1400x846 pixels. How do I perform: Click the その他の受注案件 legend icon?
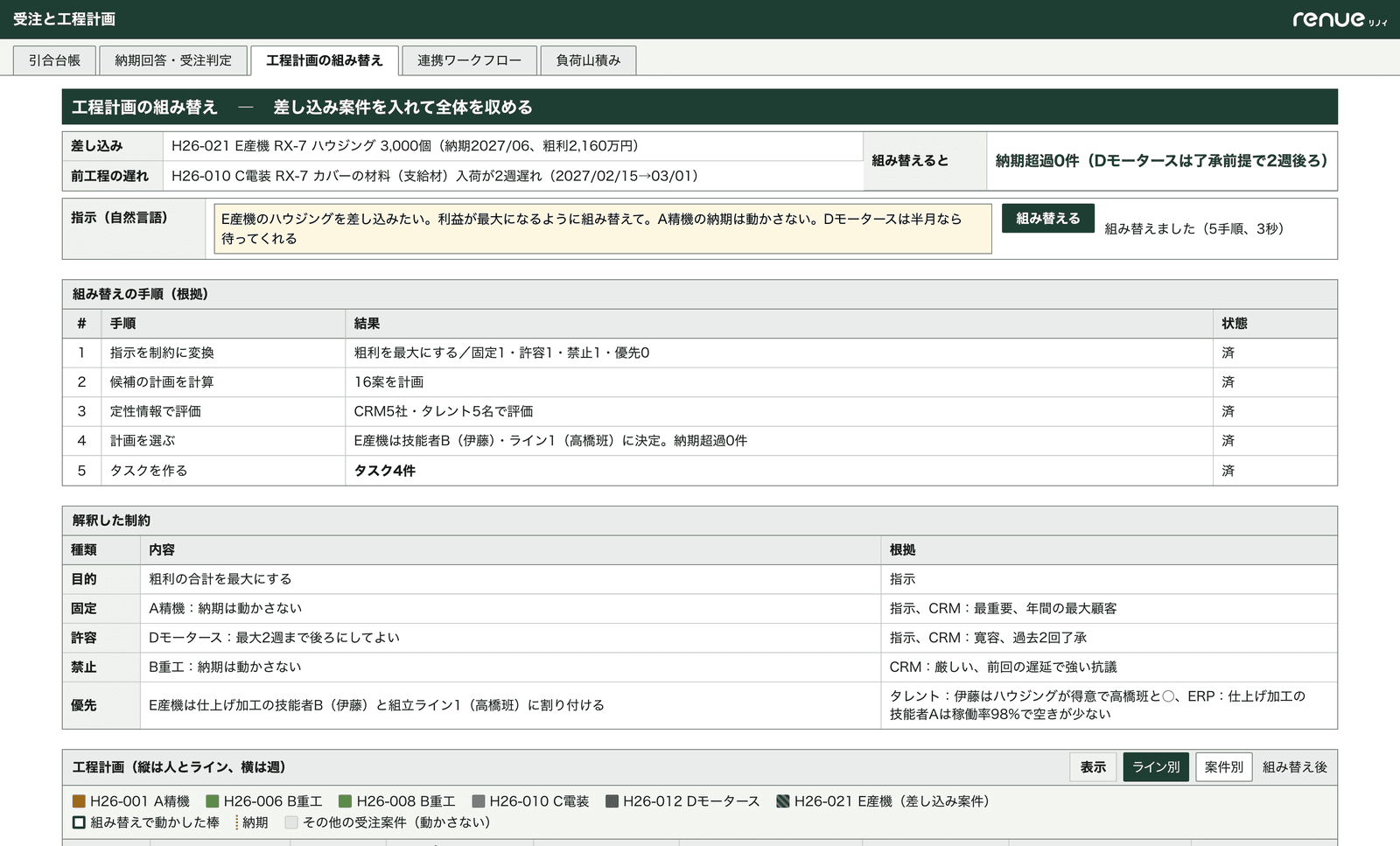pos(291,822)
